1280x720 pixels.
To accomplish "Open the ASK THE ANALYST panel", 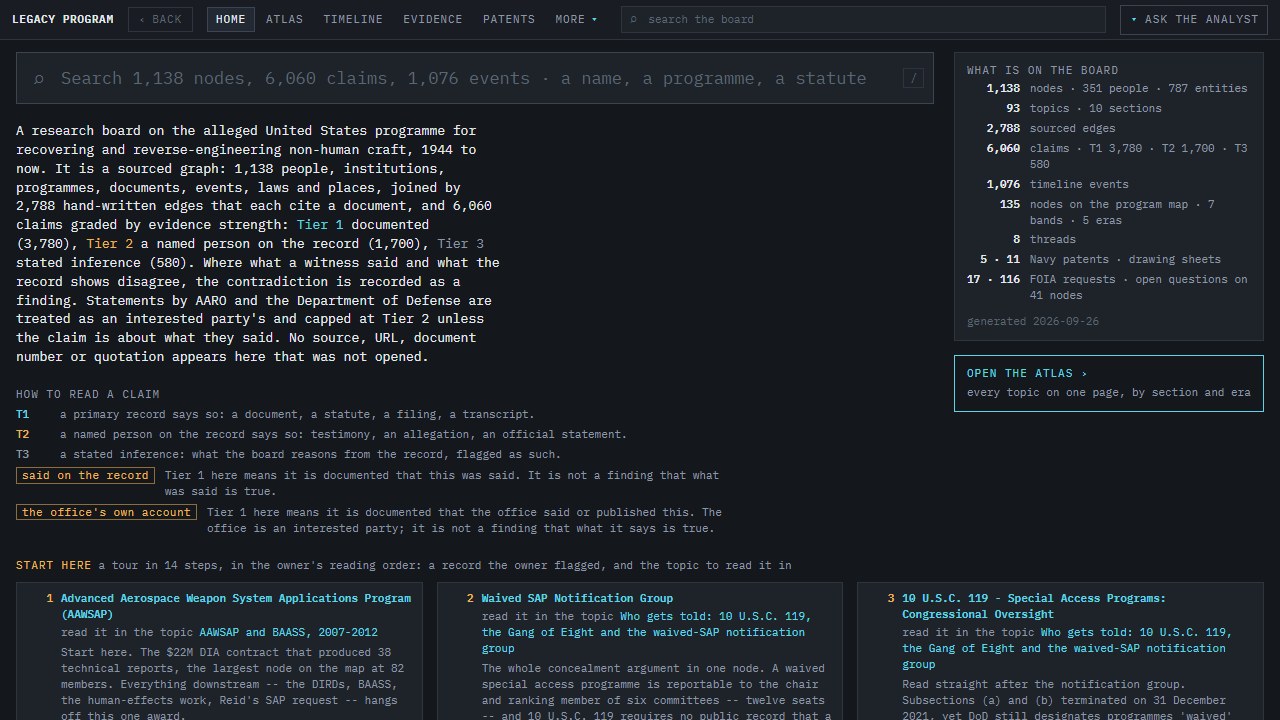I will (1192, 19).
